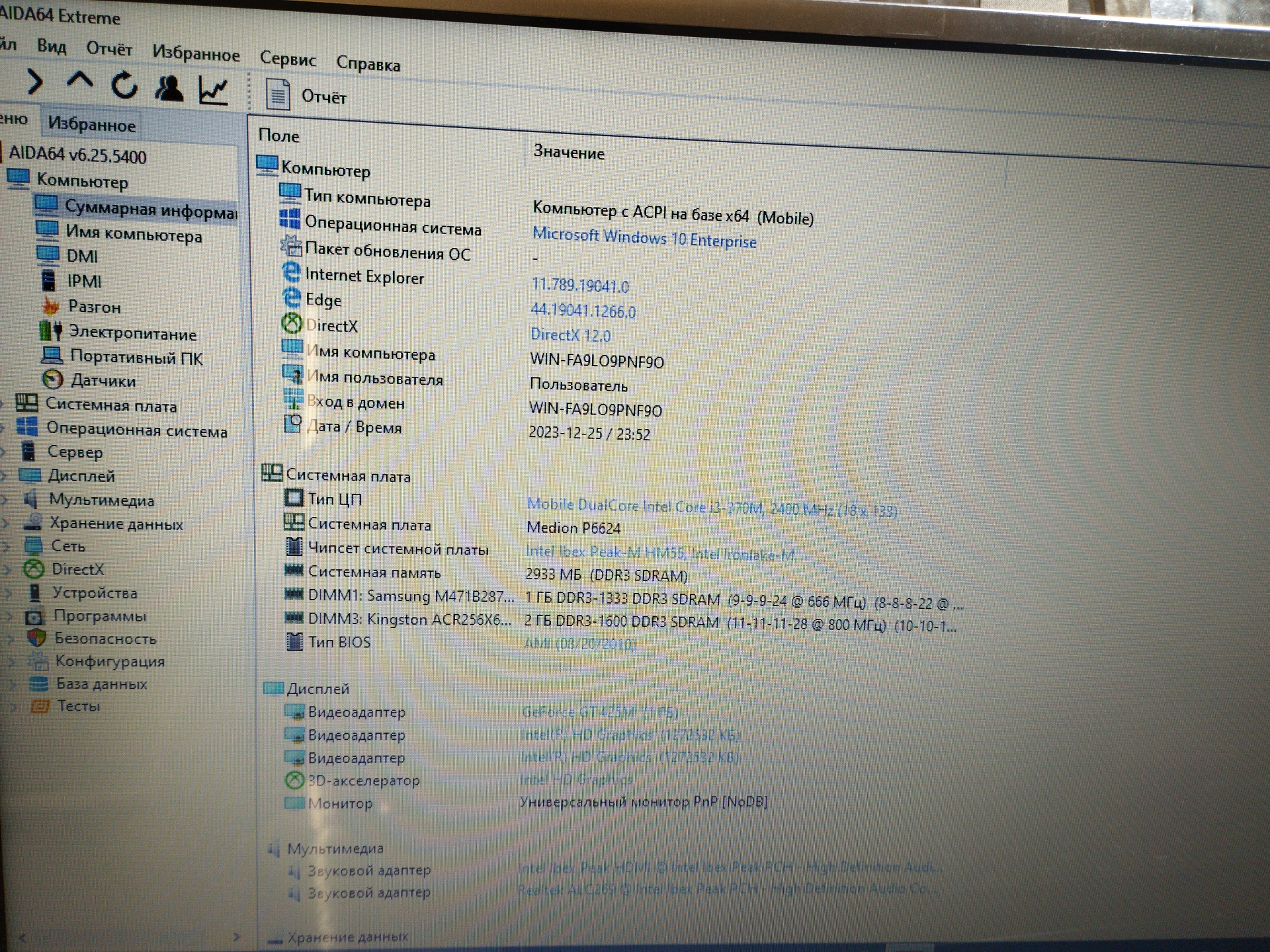Expand the Сеть tree node
Screen dimensions: 1270x952
(7, 546)
